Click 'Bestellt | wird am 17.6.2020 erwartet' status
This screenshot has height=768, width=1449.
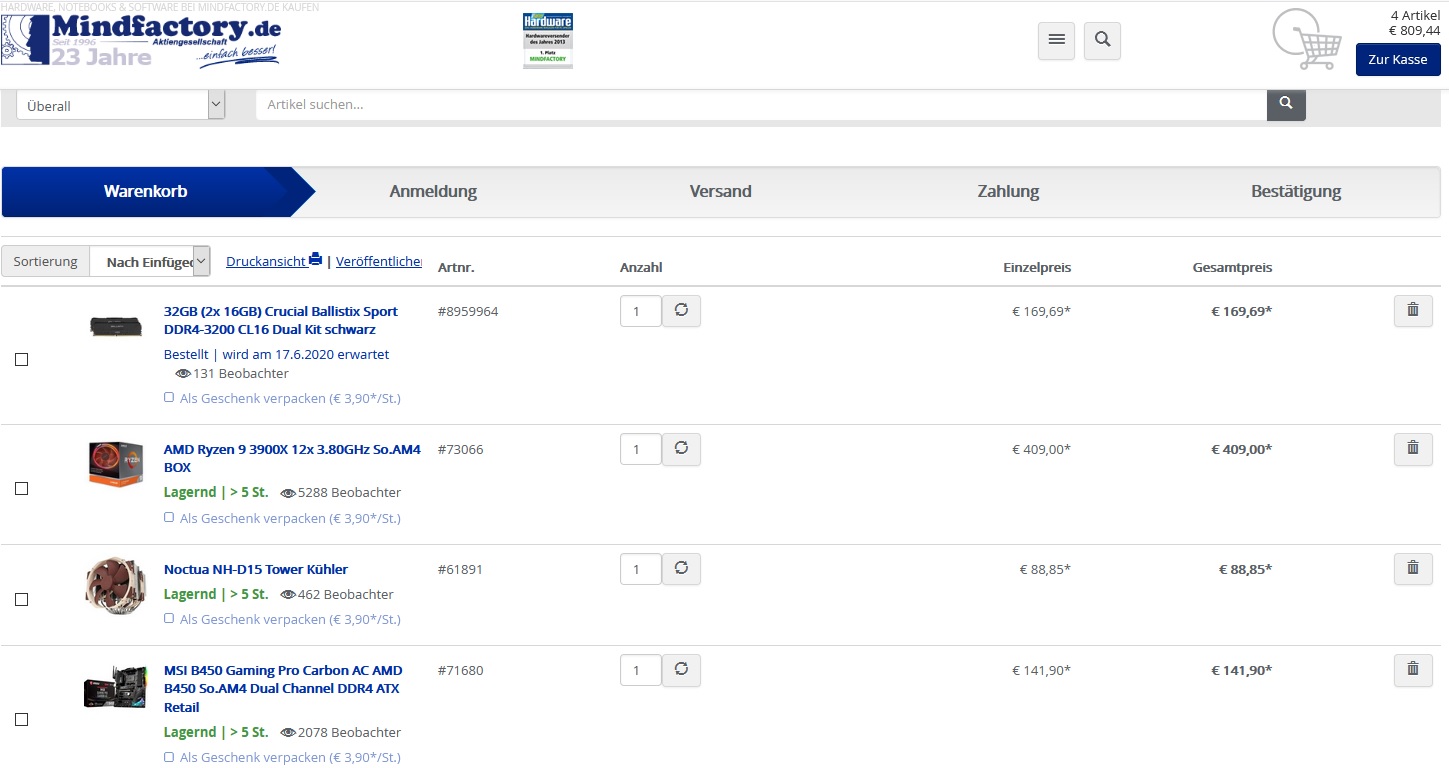click(276, 354)
